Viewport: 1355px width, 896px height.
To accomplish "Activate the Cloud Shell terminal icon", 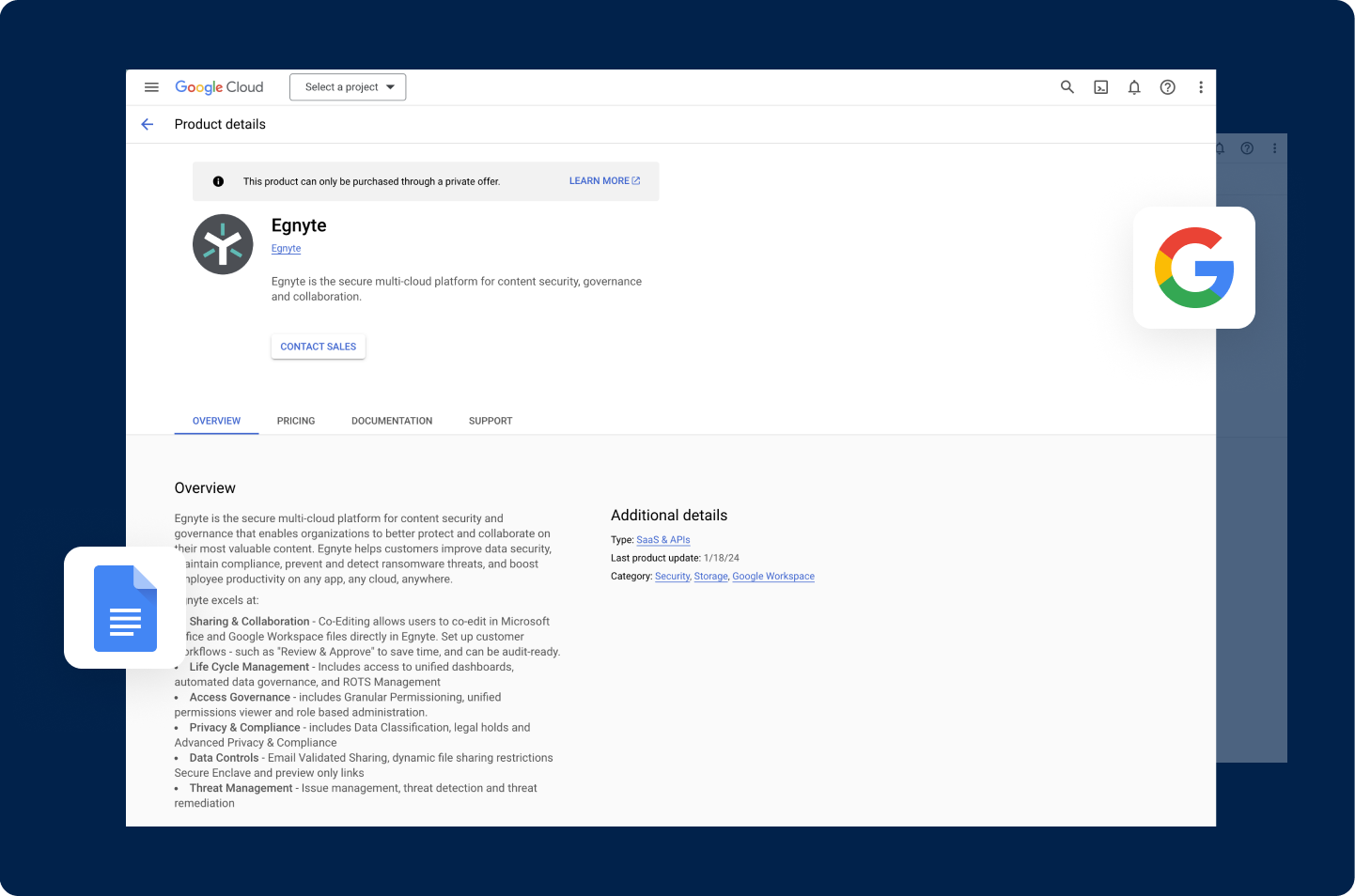I will pyautogui.click(x=1100, y=86).
